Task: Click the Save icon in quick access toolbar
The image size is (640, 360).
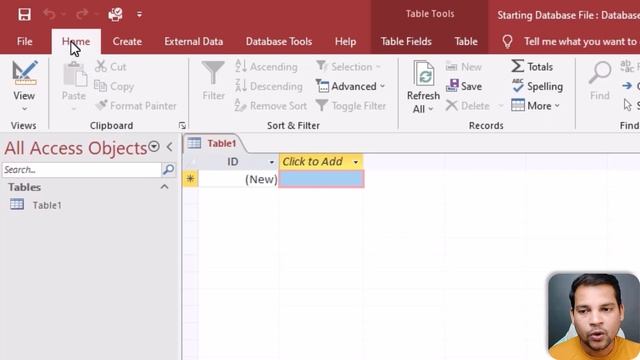Action: click(24, 15)
